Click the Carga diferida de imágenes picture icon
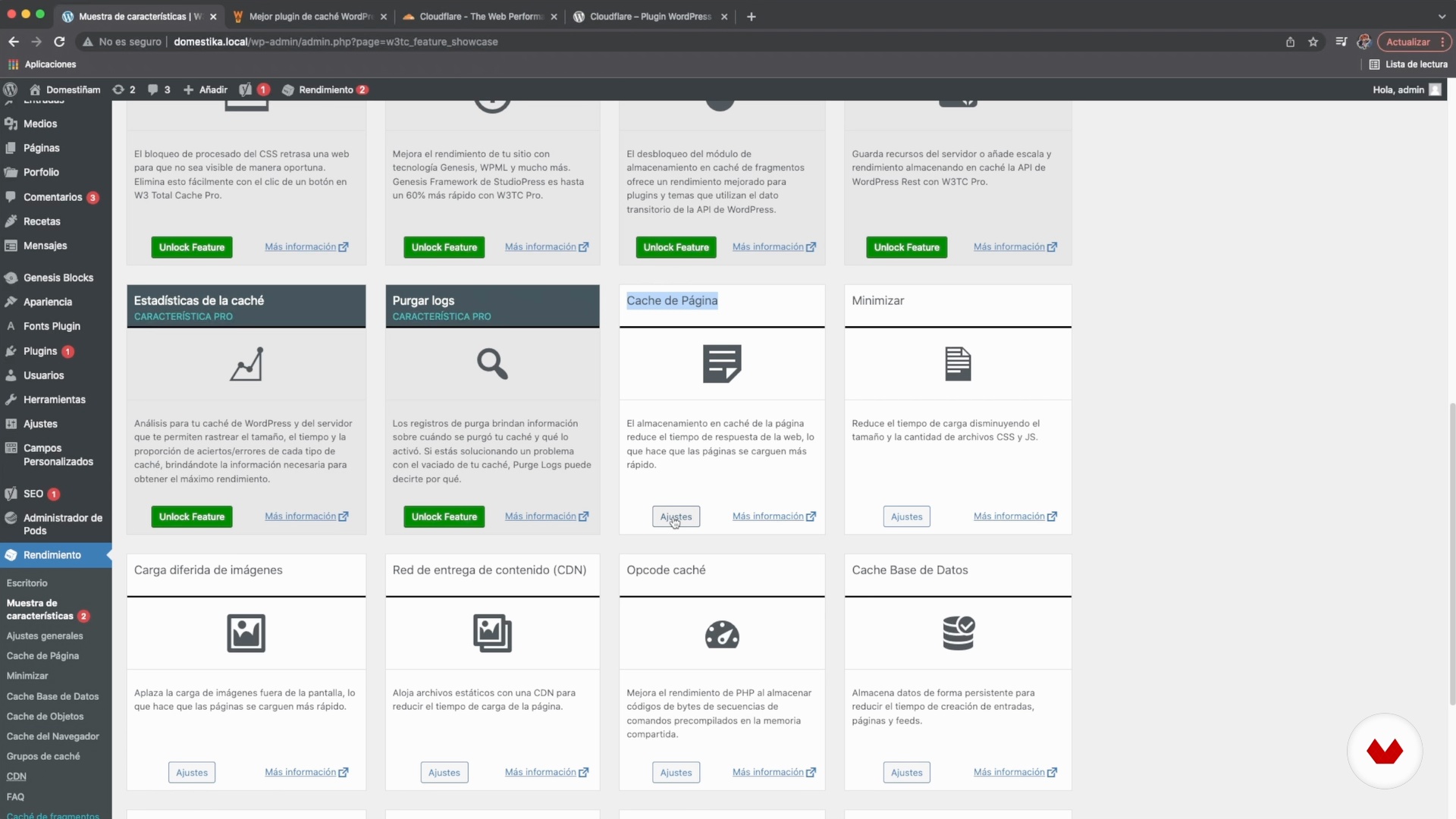1456x819 pixels. click(x=246, y=633)
